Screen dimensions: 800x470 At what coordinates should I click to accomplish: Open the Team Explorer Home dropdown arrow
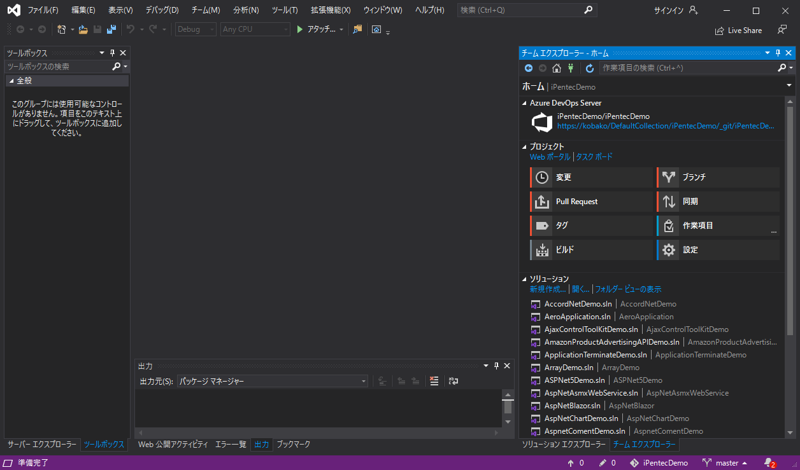click(789, 86)
